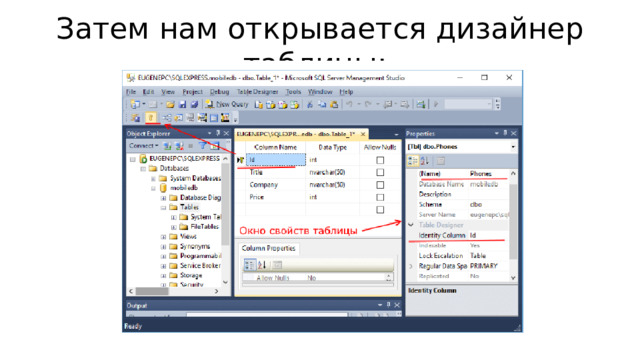Click the Lock Escalation property row

[x=463, y=256]
